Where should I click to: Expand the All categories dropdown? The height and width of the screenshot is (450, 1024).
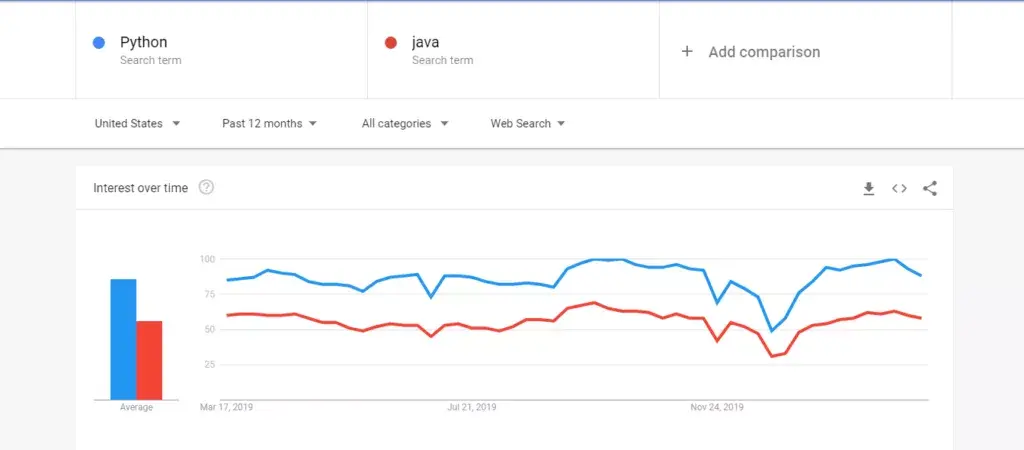coord(405,124)
